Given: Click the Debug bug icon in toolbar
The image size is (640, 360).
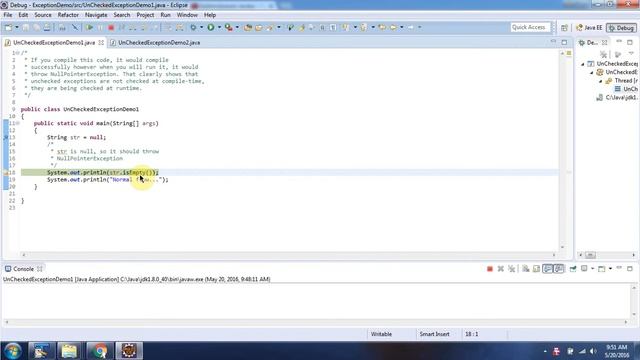Looking at the screenshot, I should click(x=193, y=27).
